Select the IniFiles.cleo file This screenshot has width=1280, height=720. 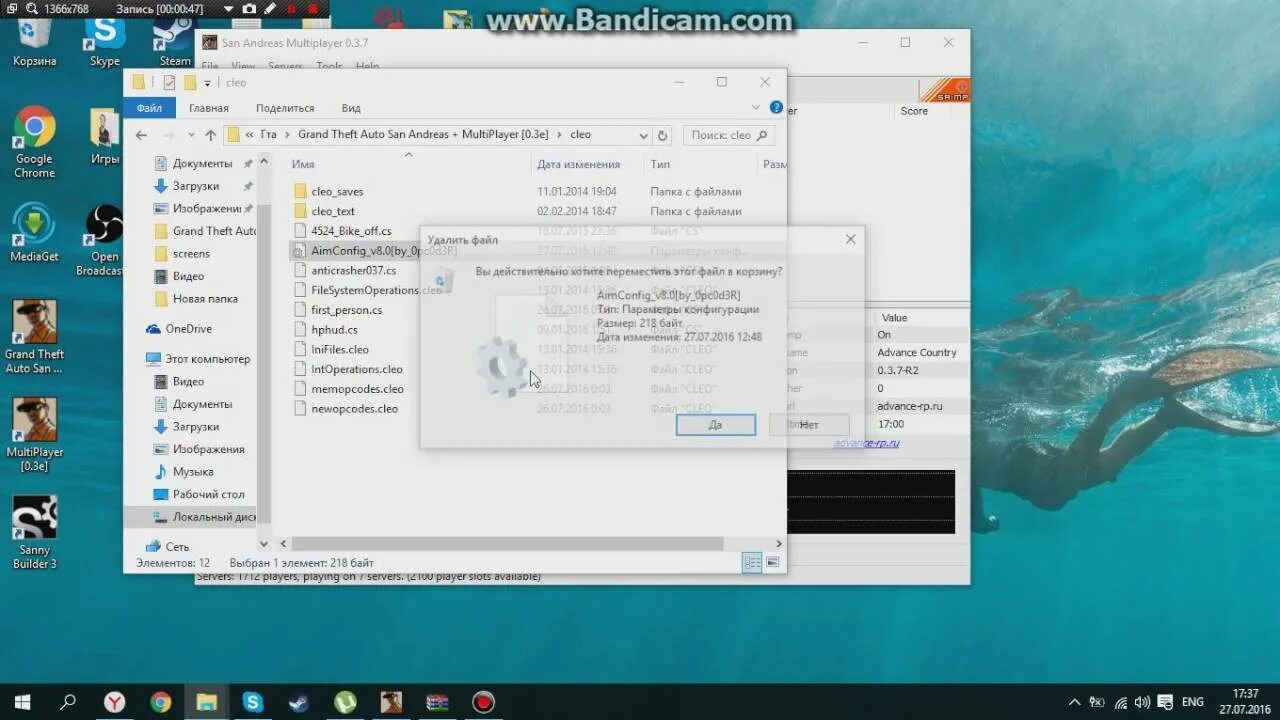click(340, 349)
